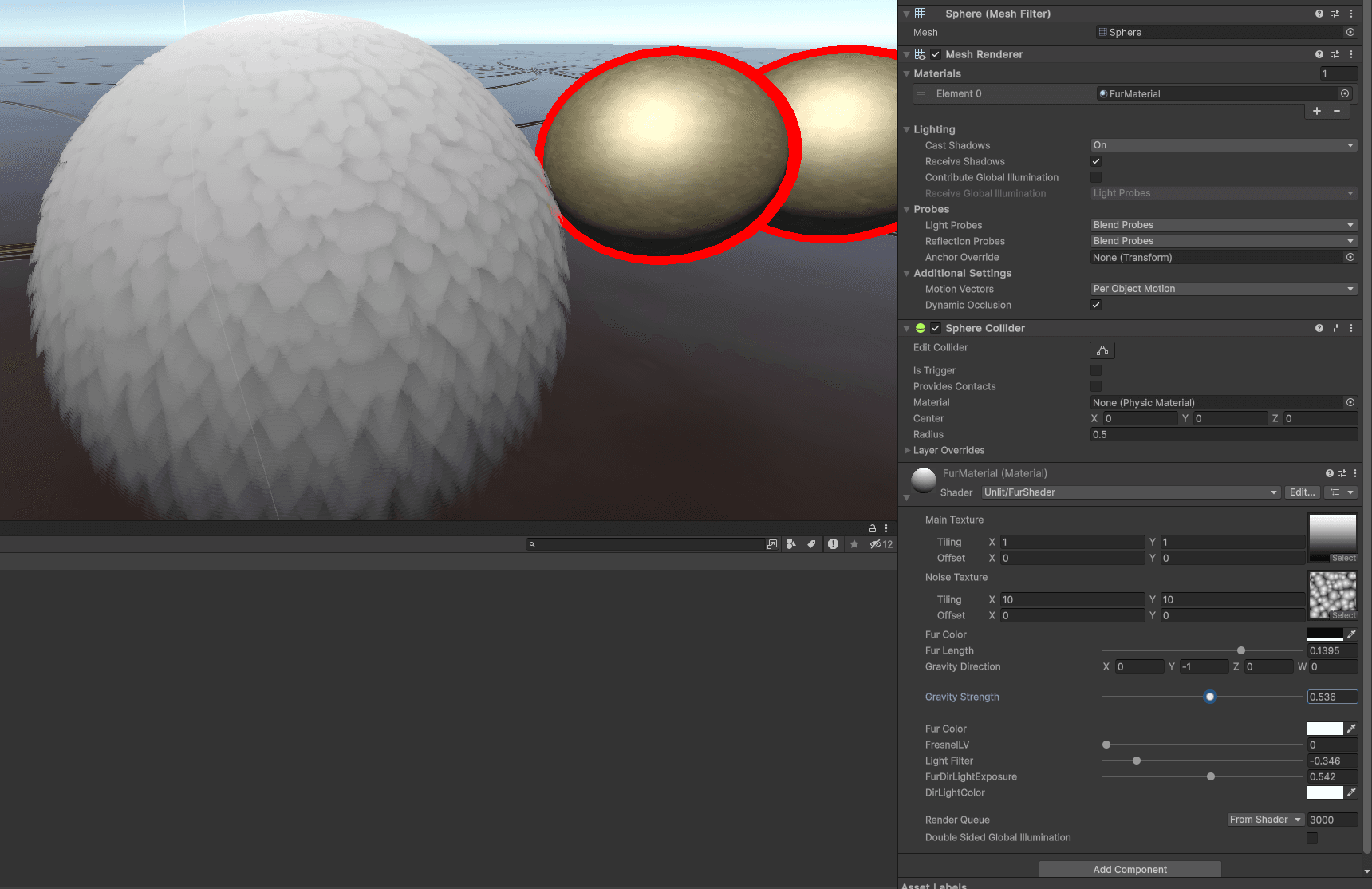This screenshot has height=889, width=1372.
Task: Enable the Is Trigger checkbox
Action: point(1096,370)
